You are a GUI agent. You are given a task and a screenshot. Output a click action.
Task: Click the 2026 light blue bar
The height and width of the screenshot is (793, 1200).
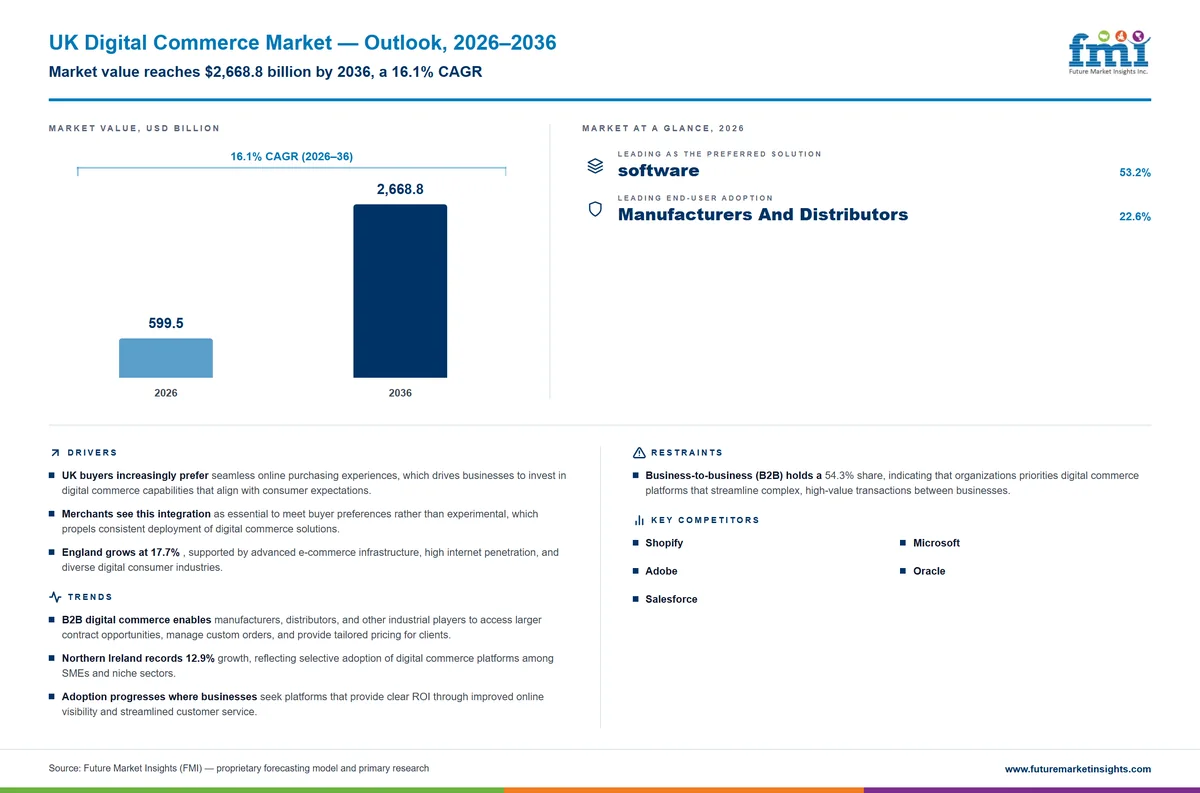pos(166,358)
